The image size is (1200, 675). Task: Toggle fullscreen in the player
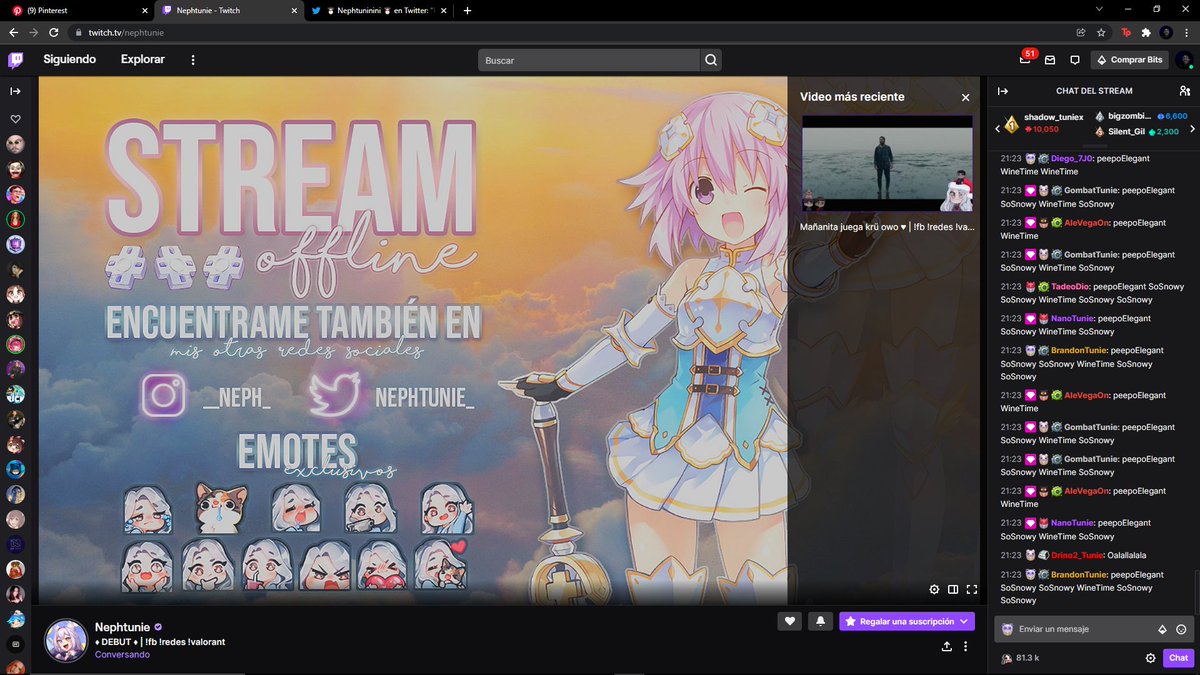(971, 590)
